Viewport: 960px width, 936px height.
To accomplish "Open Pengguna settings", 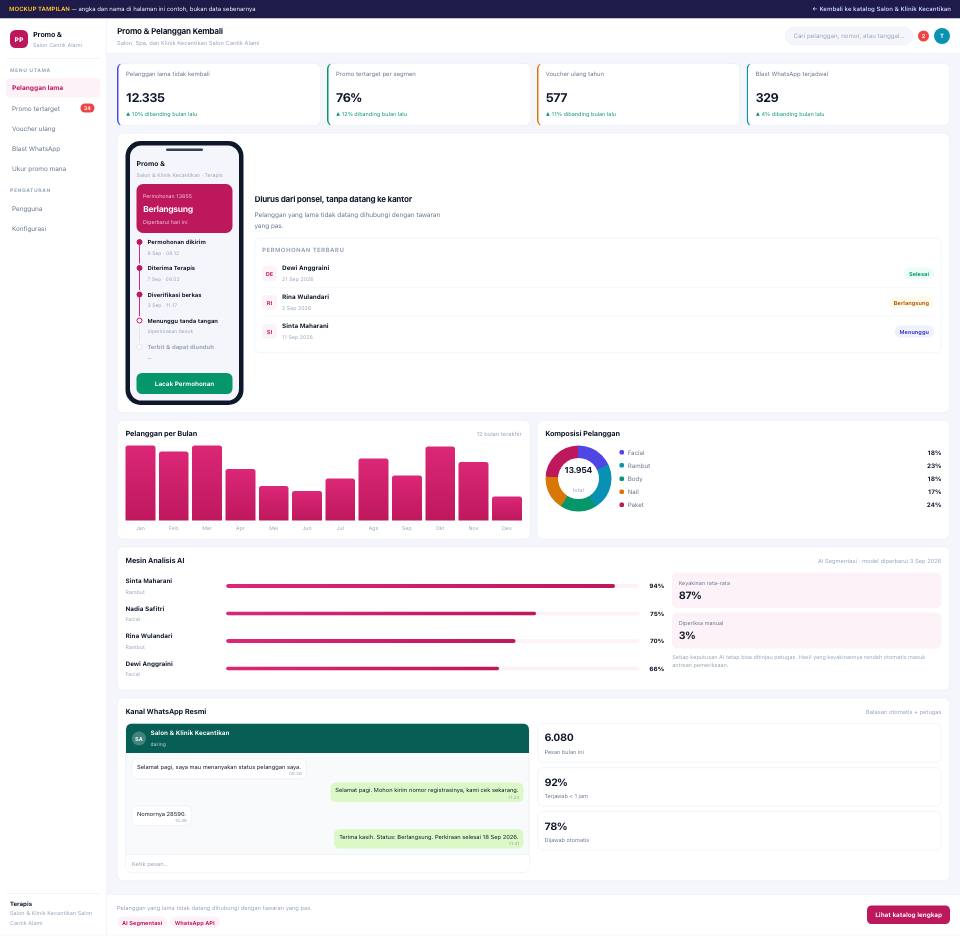I will pyautogui.click(x=53, y=209).
